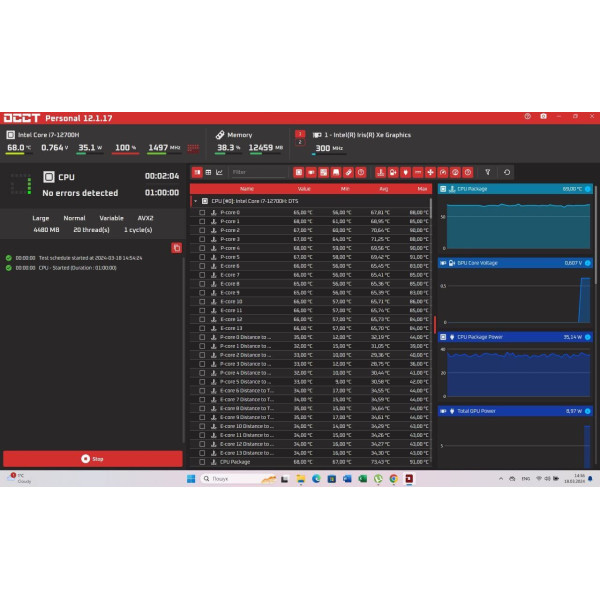
Task: Click CPU temperature 68.0 readout
Action: [19, 148]
